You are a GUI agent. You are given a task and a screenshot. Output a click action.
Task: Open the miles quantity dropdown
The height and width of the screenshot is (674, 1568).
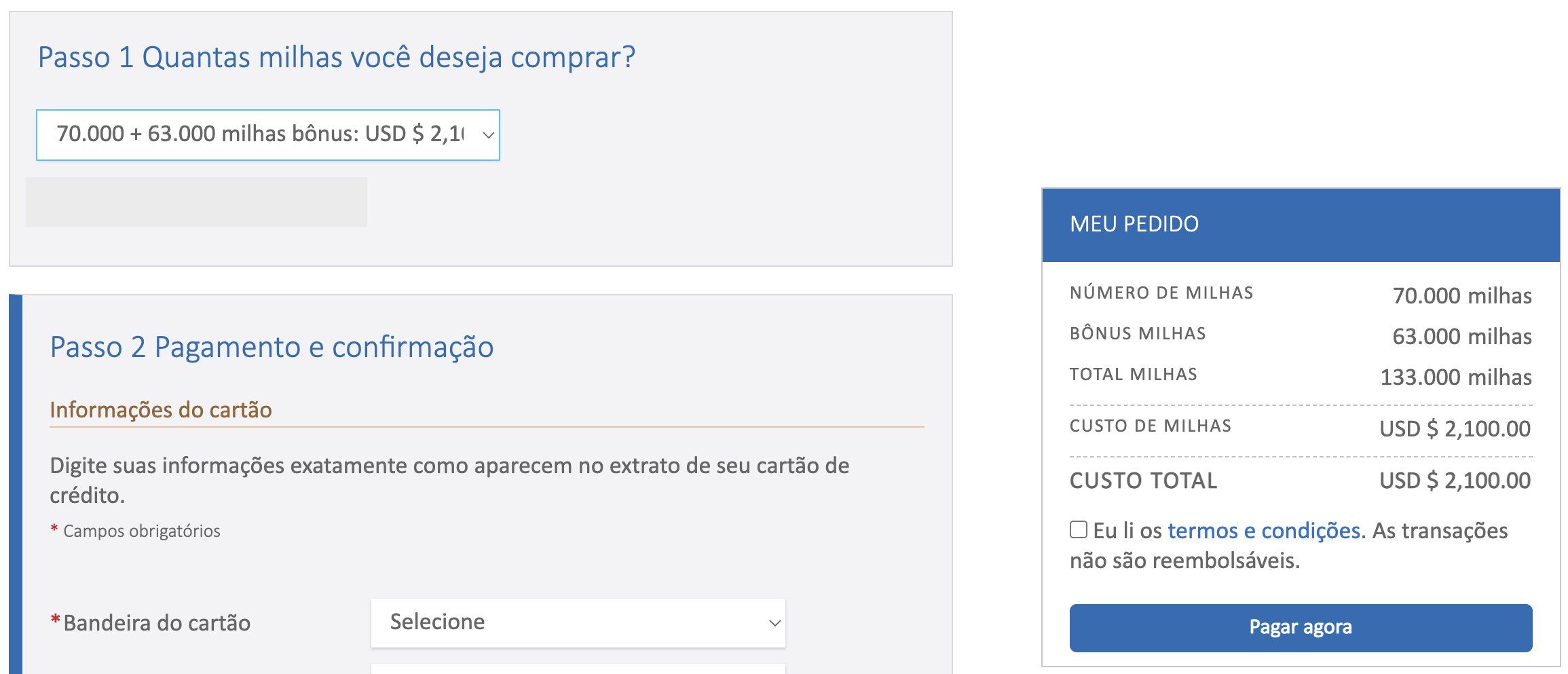pyautogui.click(x=267, y=134)
